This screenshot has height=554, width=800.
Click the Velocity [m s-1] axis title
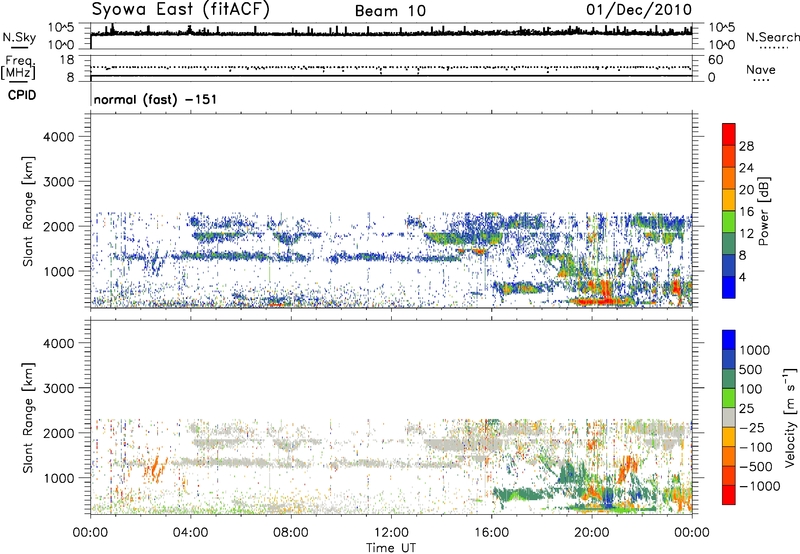[x=790, y=417]
